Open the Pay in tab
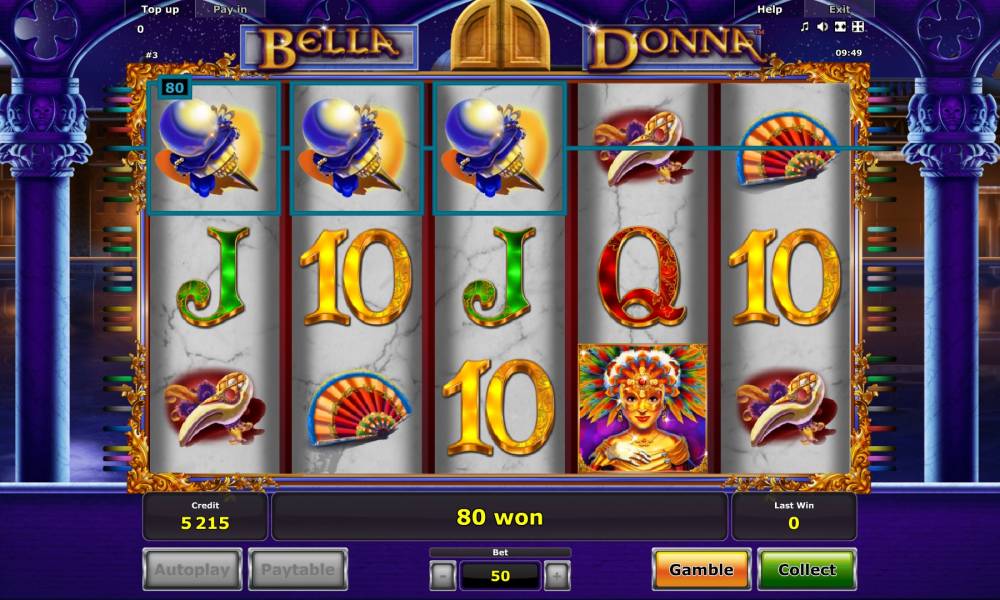Image resolution: width=1000 pixels, height=600 pixels. point(230,9)
